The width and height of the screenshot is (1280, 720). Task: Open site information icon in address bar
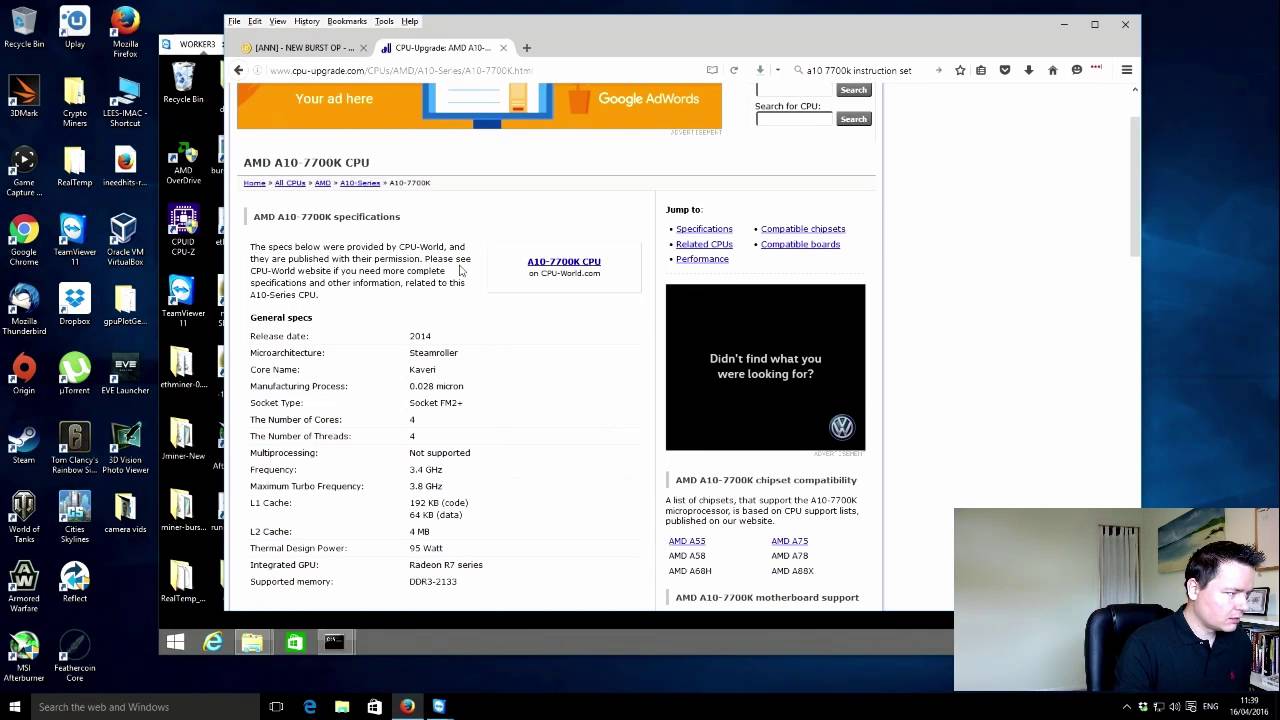[257, 70]
